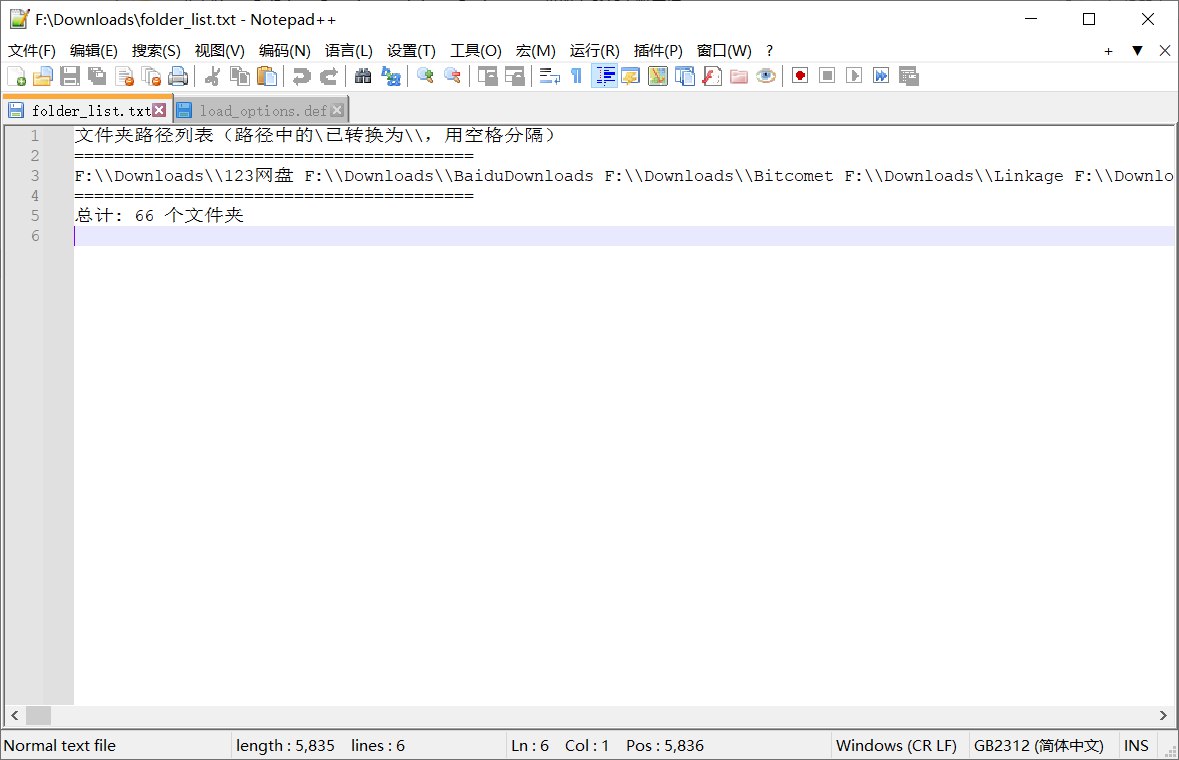Switch to the load_options.def tab
The height and width of the screenshot is (760, 1179).
[x=262, y=111]
